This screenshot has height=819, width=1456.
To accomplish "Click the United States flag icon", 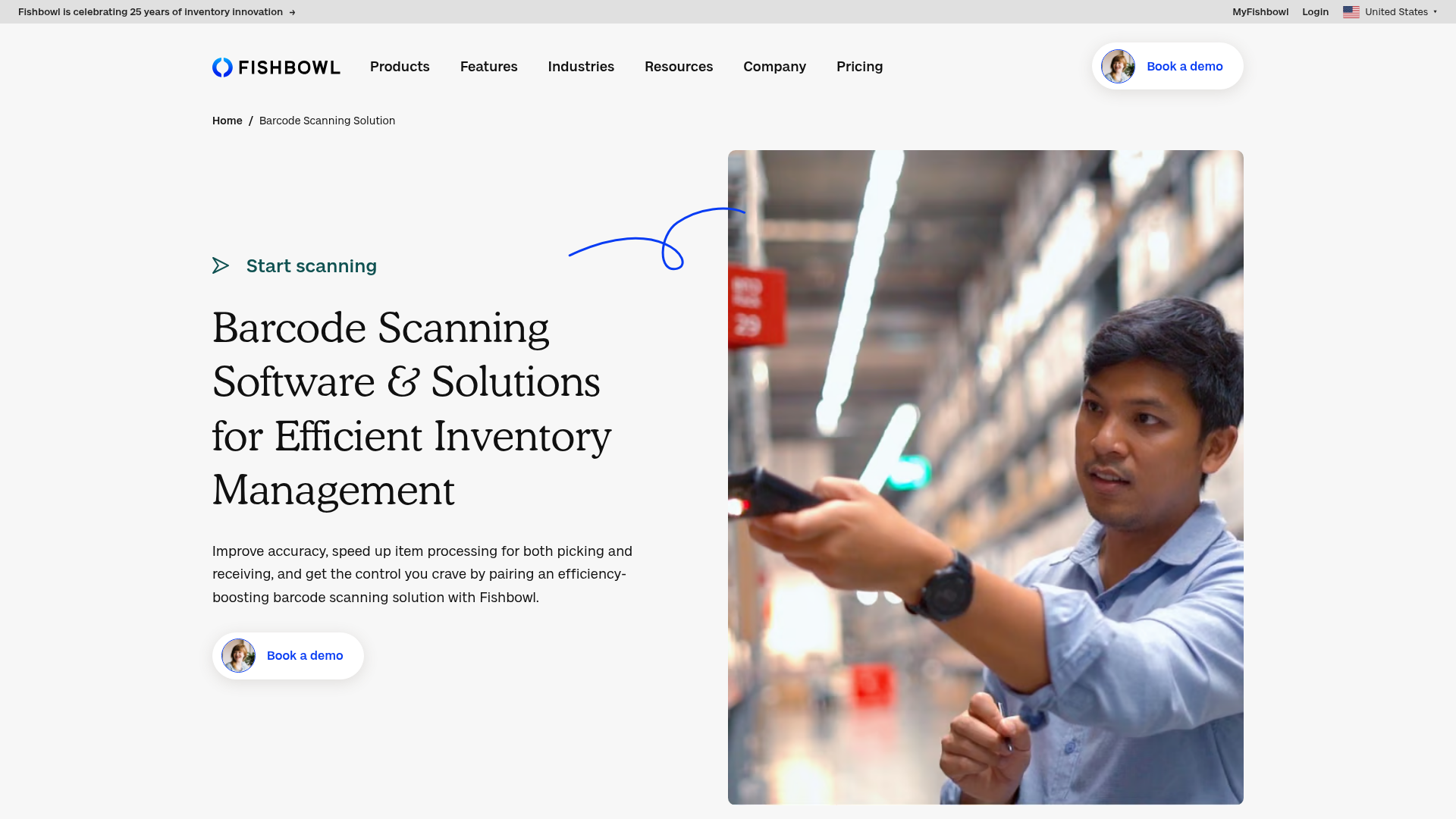I will (1351, 12).
